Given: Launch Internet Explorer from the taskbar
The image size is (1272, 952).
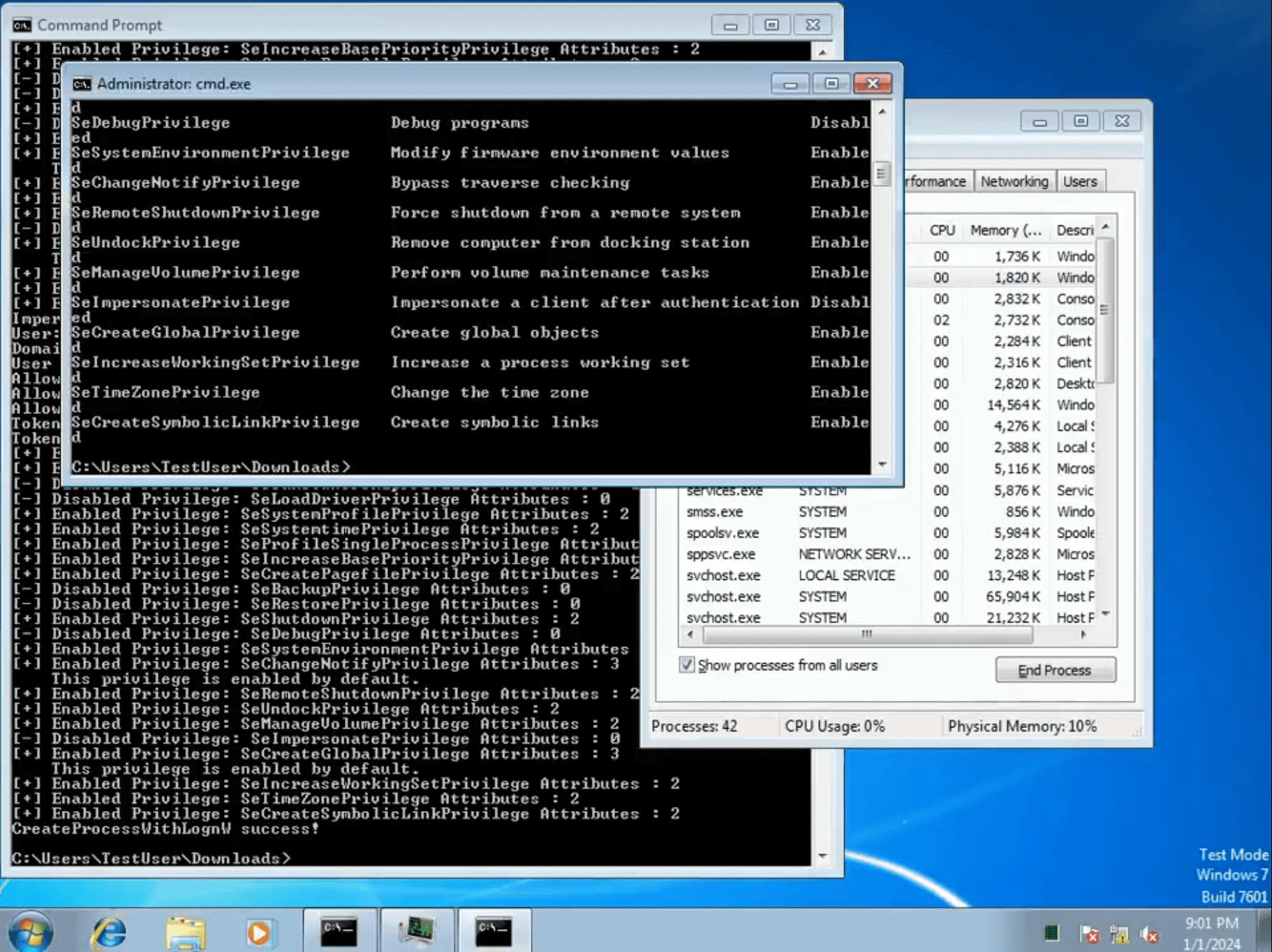Looking at the screenshot, I should tap(110, 932).
